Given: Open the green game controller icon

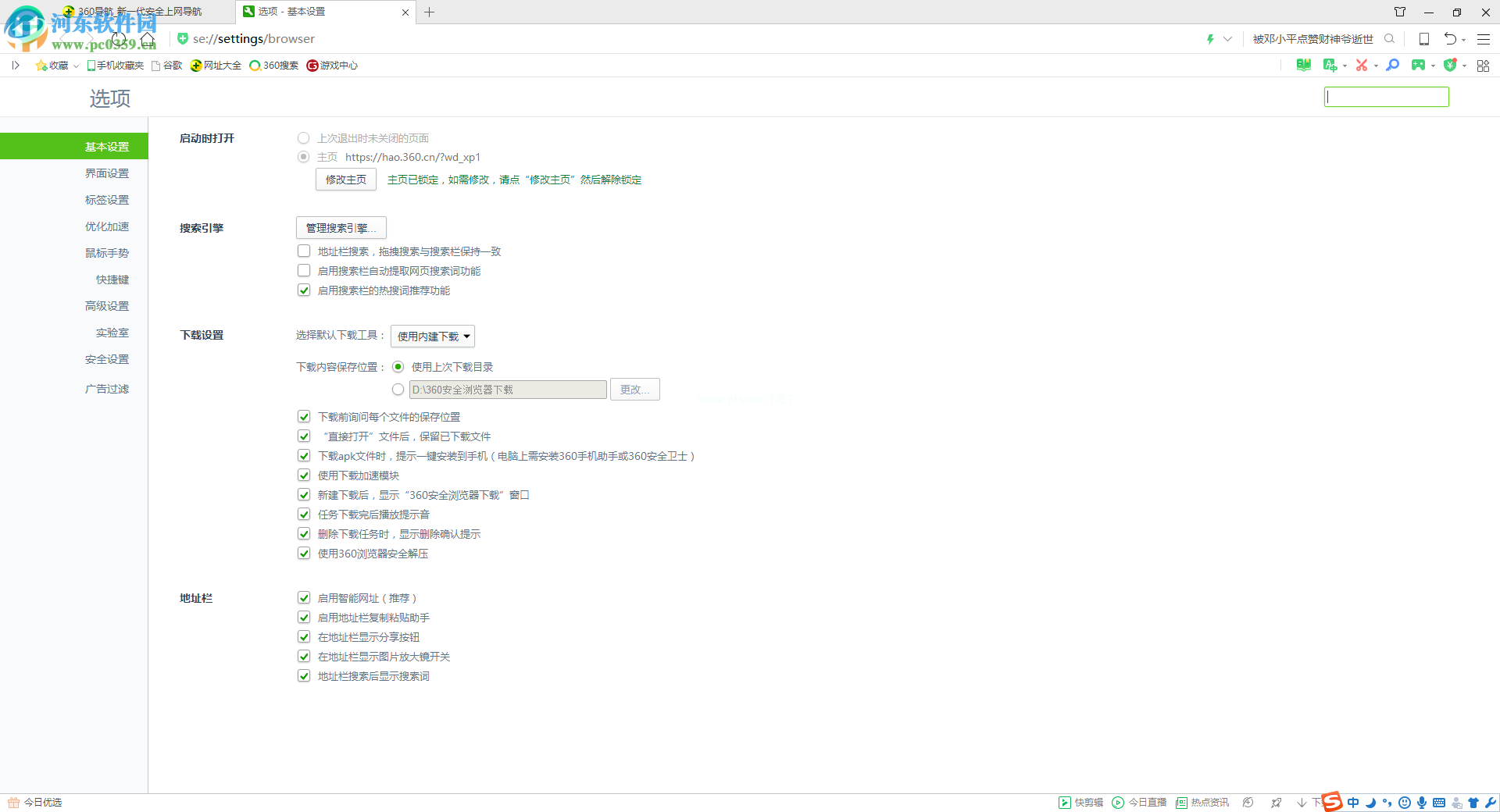Looking at the screenshot, I should coord(1418,66).
